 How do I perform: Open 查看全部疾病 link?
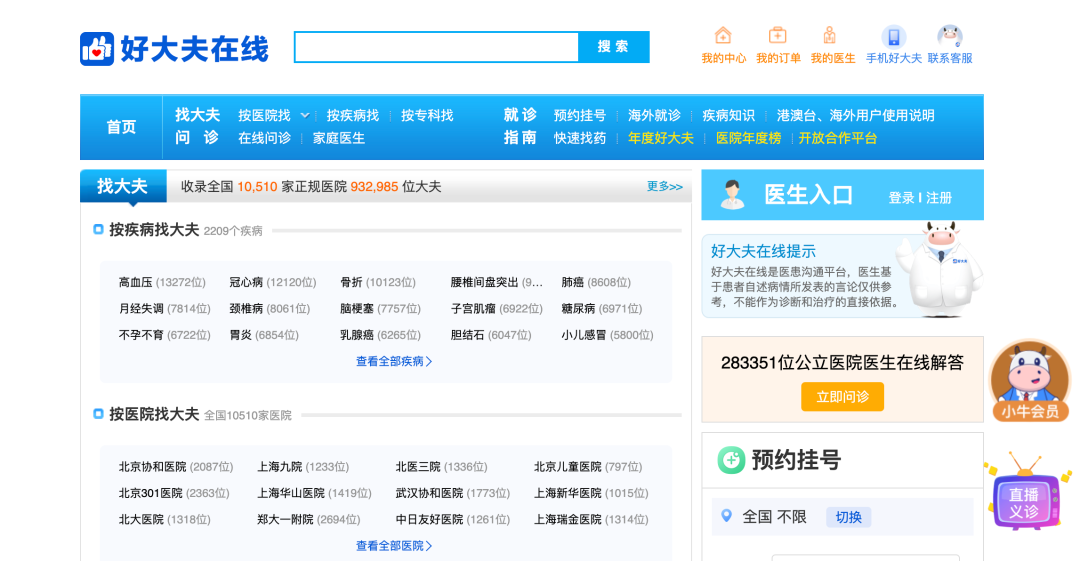394,361
